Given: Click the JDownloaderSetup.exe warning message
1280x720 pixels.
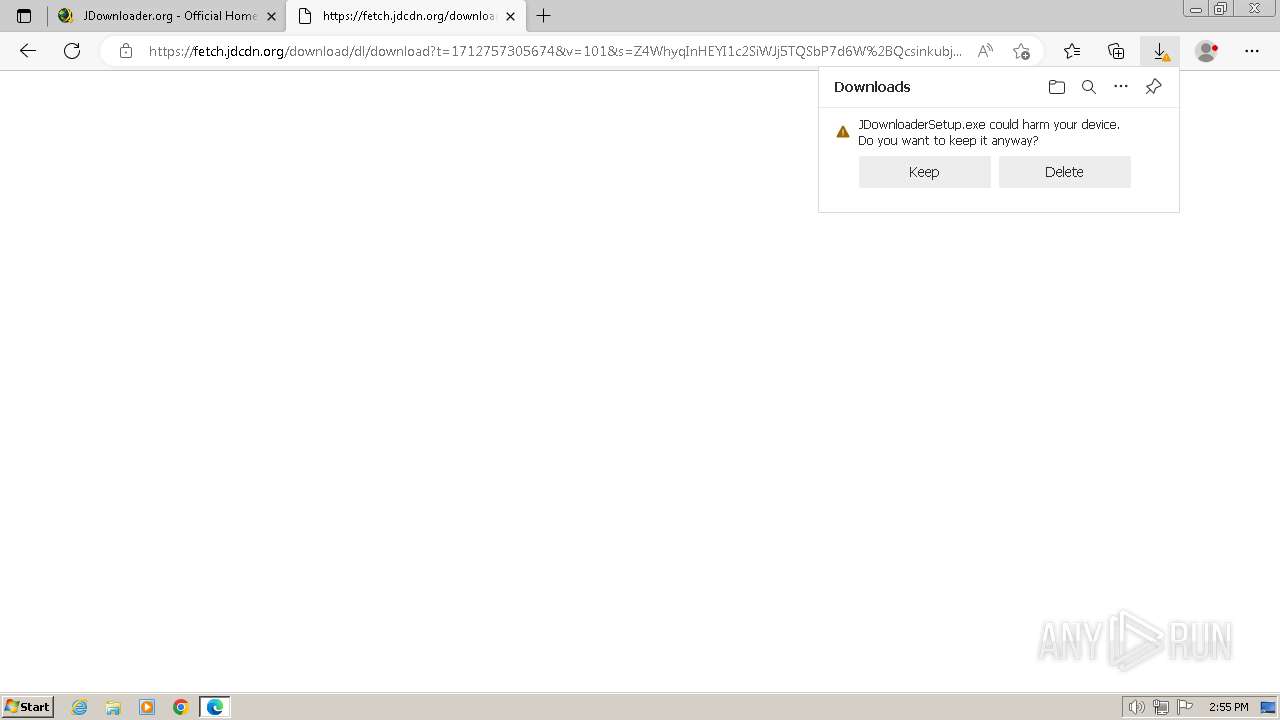Looking at the screenshot, I should pos(989,133).
